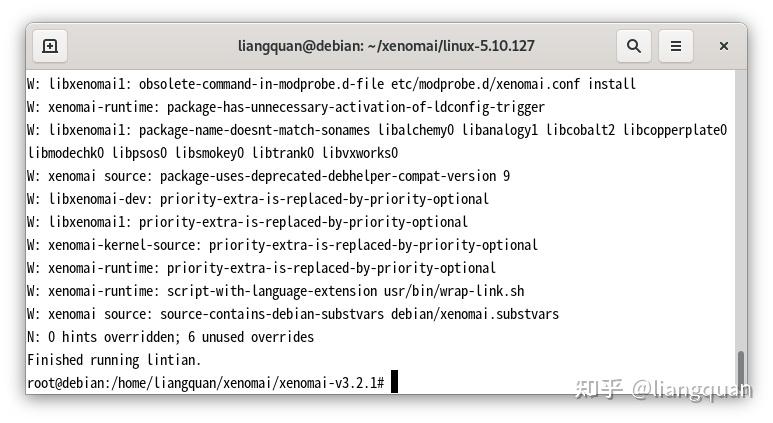Image resolution: width=773 pixels, height=423 pixels.
Task: Click the source-contains-debian-substvars warning line
Action: point(292,314)
